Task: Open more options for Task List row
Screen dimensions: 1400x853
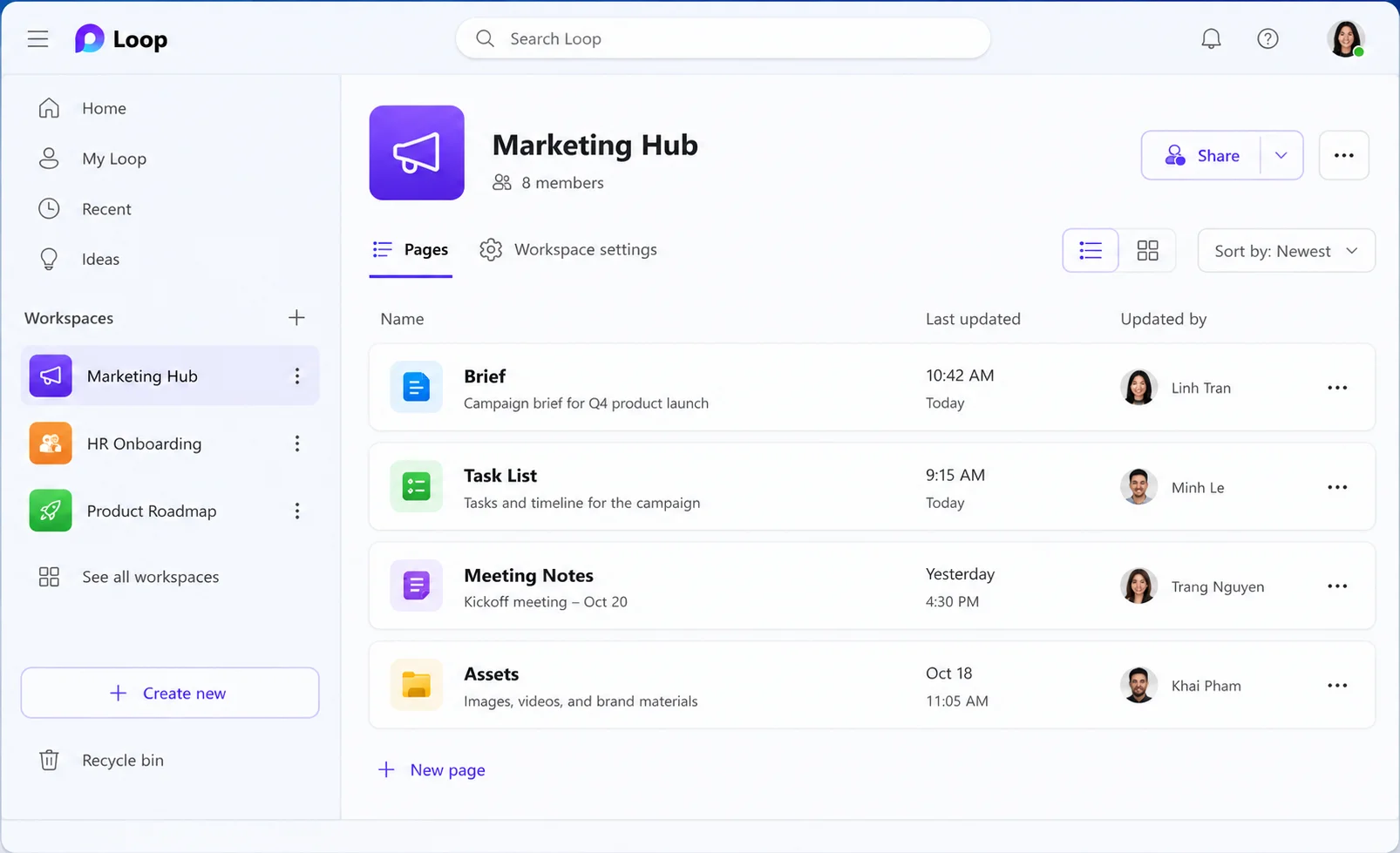Action: point(1337,487)
